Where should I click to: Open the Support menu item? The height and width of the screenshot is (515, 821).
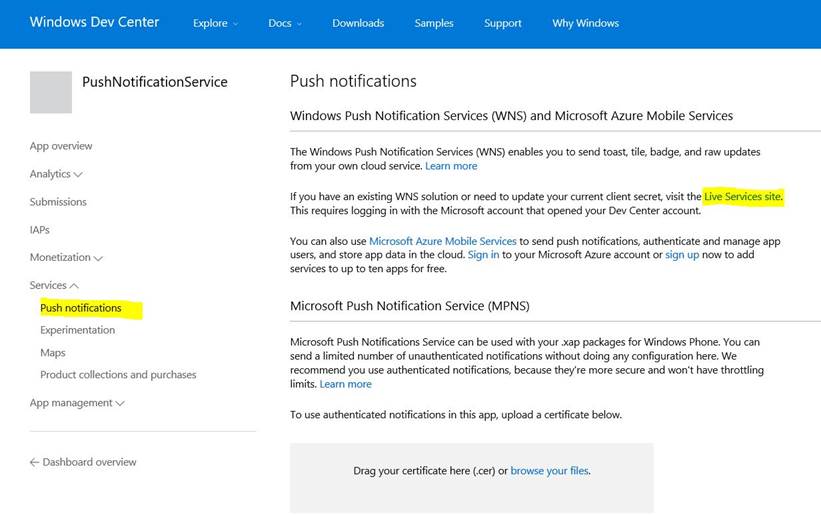(503, 23)
